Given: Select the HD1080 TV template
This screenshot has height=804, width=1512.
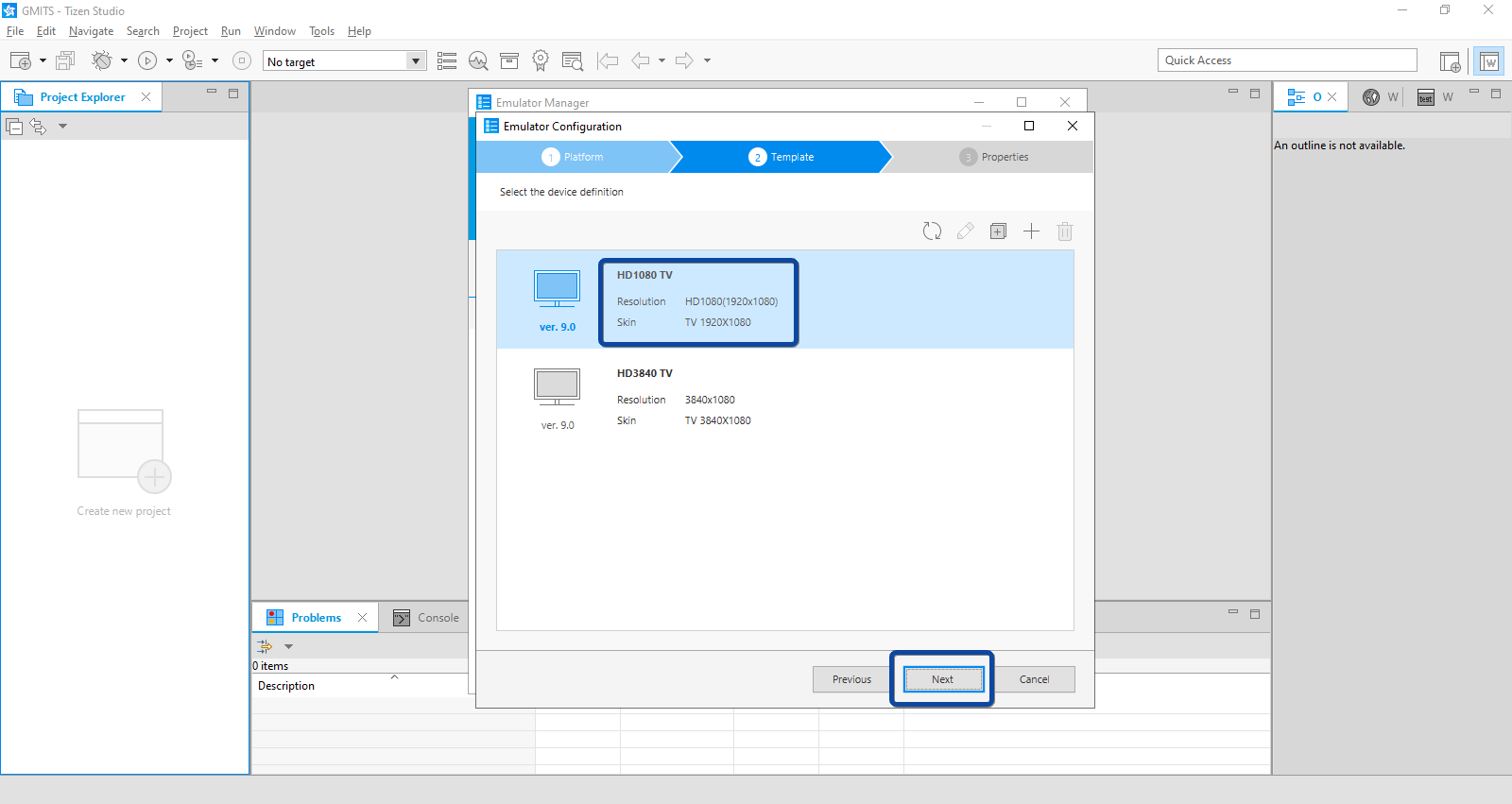Looking at the screenshot, I should click(784, 299).
